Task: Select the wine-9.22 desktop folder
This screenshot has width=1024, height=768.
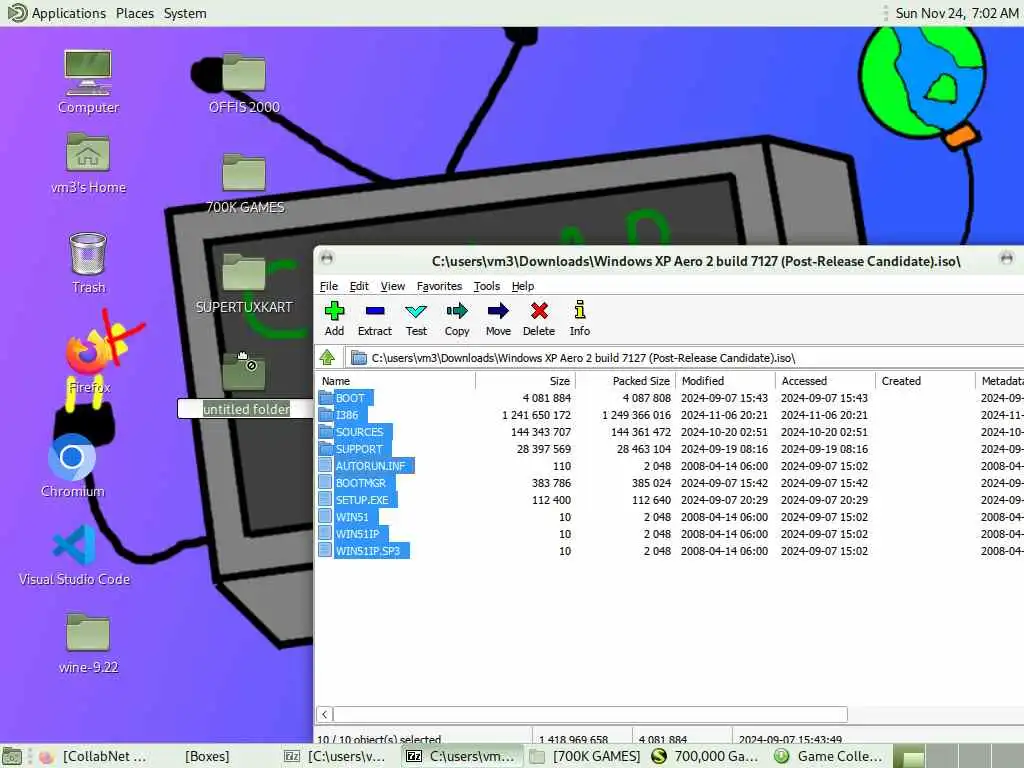Action: point(88,643)
